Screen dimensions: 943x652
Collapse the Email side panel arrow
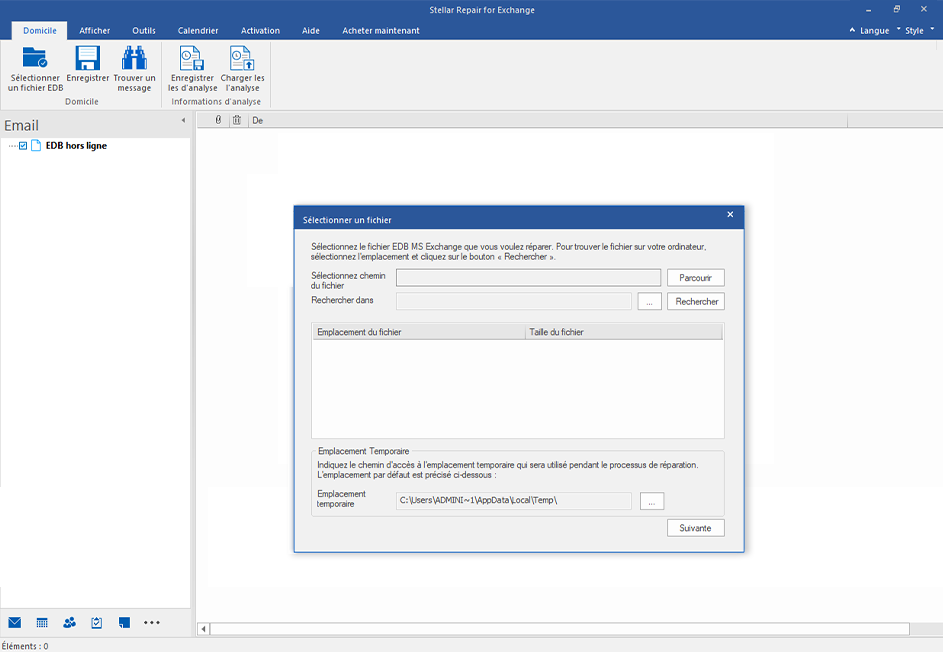(x=183, y=120)
